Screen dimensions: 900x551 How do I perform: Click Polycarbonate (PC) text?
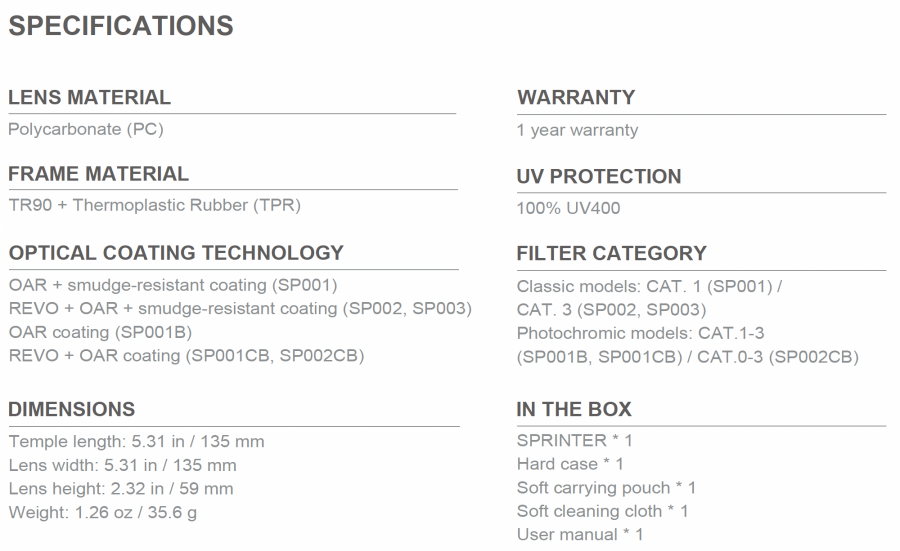pyautogui.click(x=86, y=129)
